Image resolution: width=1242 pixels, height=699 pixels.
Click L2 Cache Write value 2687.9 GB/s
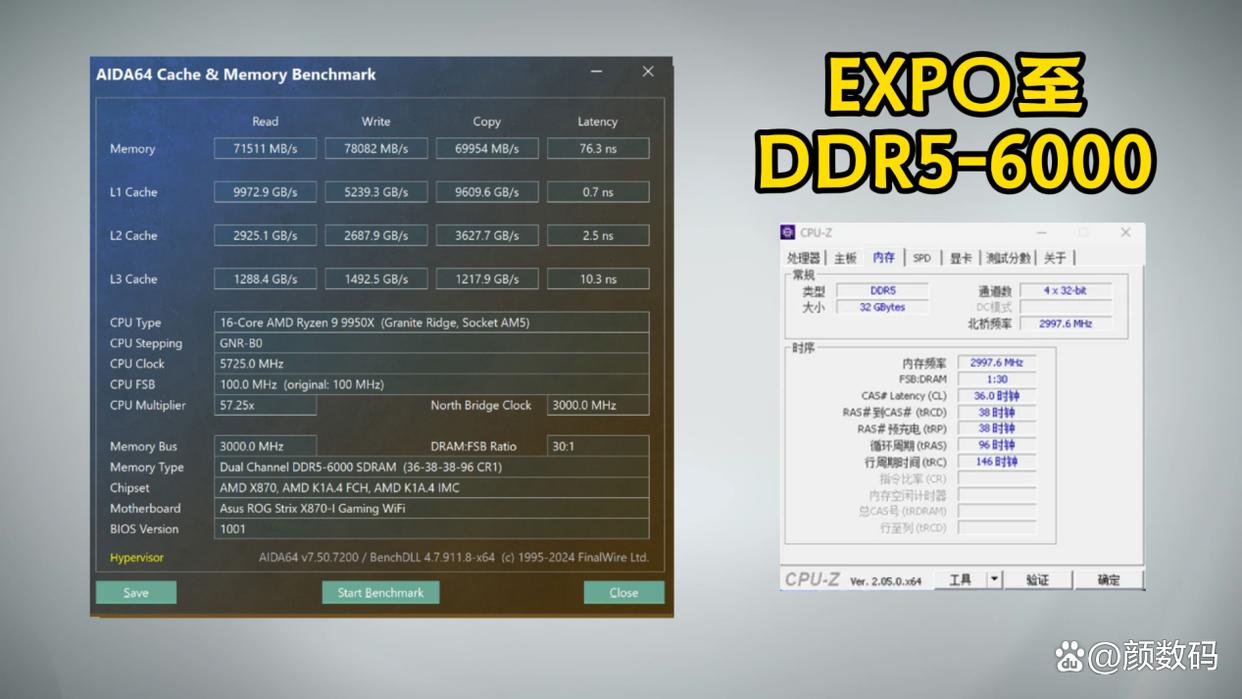point(376,235)
